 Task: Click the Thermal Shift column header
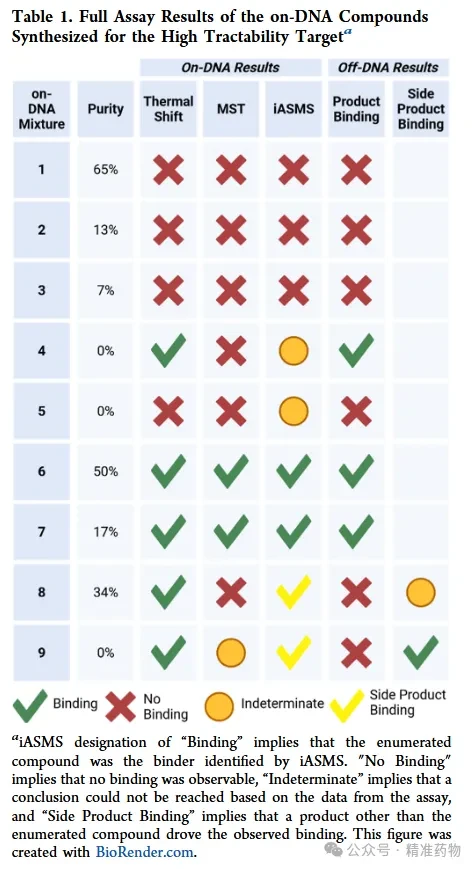[x=168, y=109]
